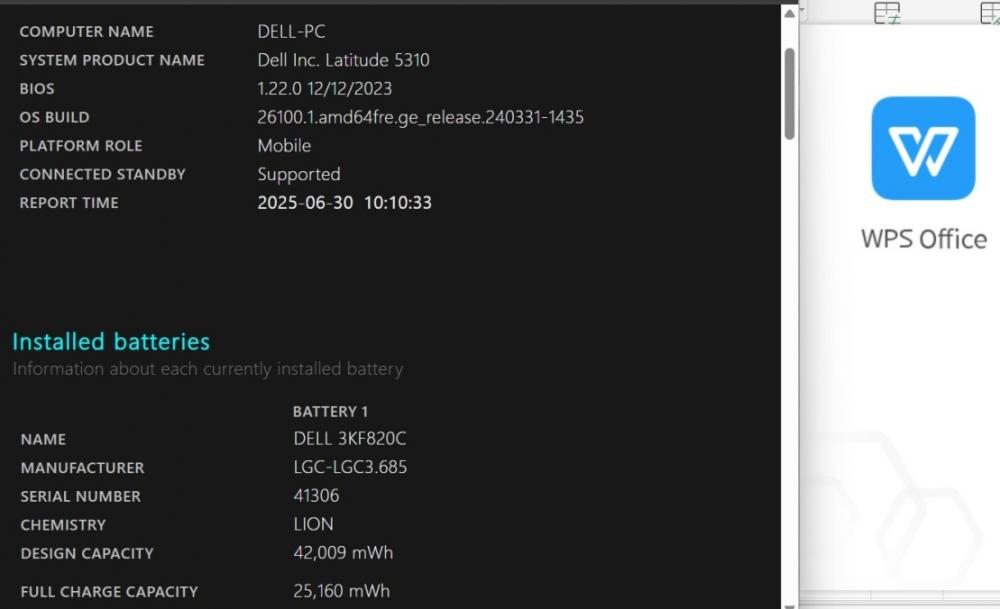Select the battery NAME label
1000x609 pixels.
(x=43, y=439)
